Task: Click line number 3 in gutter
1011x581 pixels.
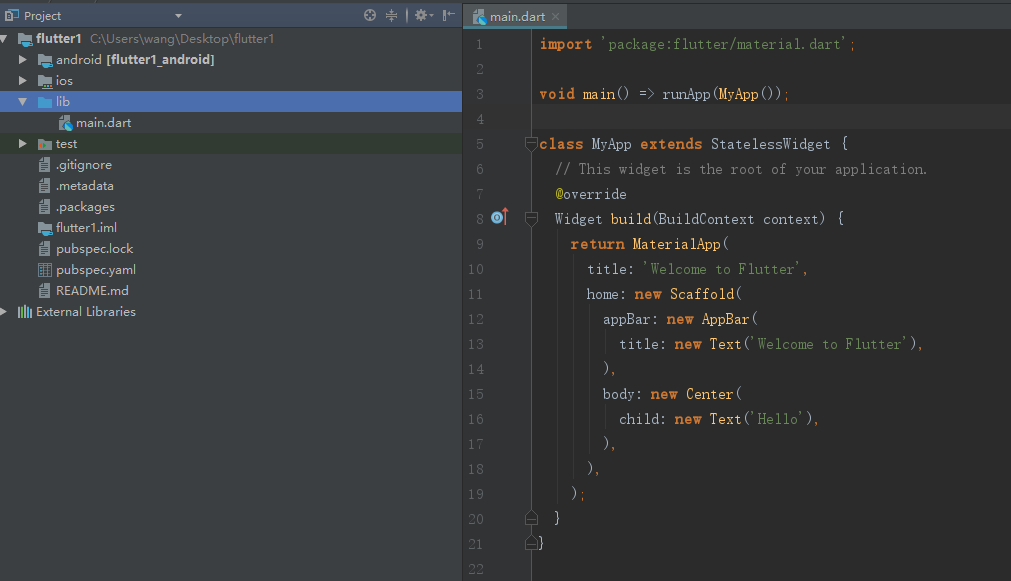Action: click(480, 94)
